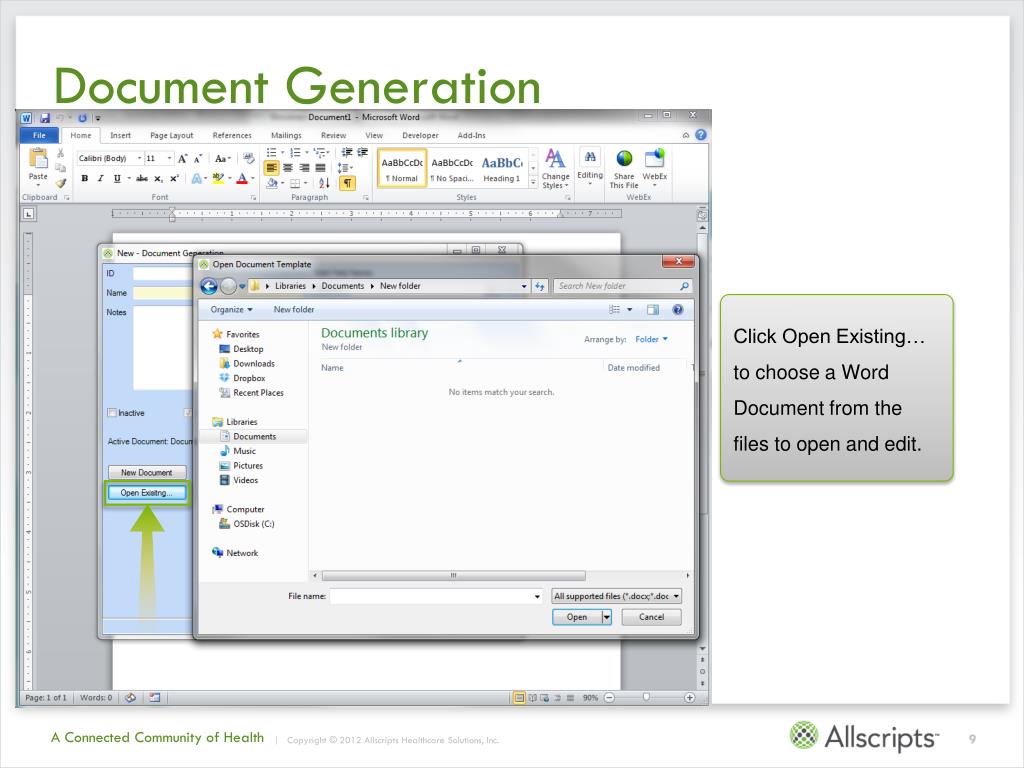Click the bullets list icon
The width and height of the screenshot is (1024, 768).
[271, 152]
